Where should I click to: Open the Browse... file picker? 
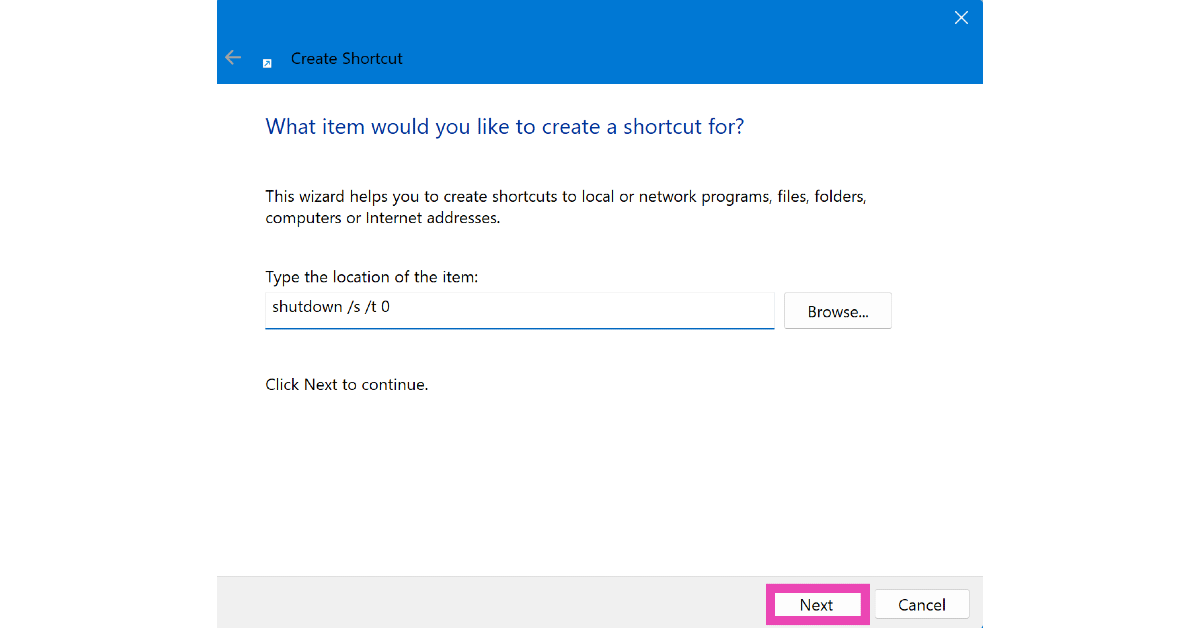tap(837, 311)
